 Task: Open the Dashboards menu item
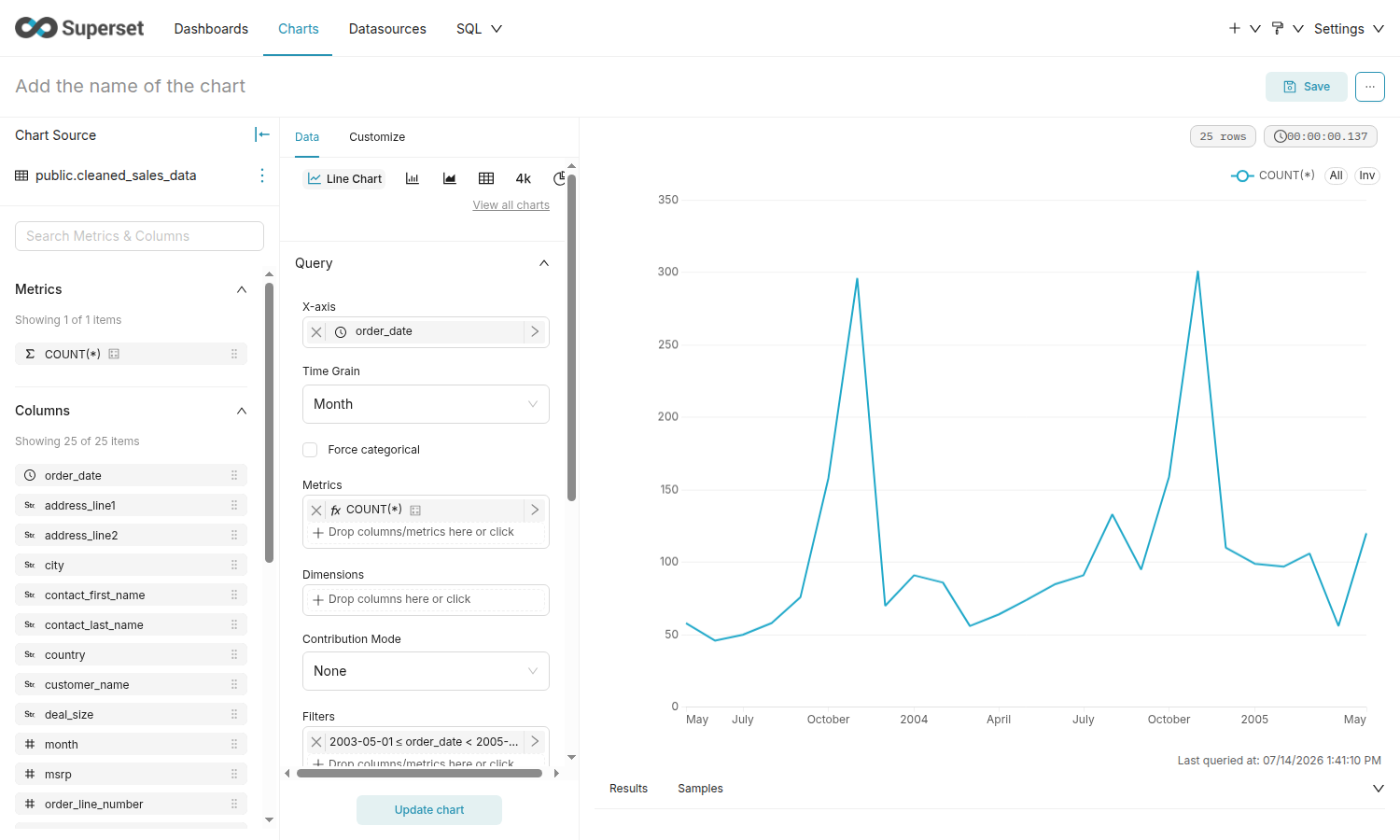(211, 29)
